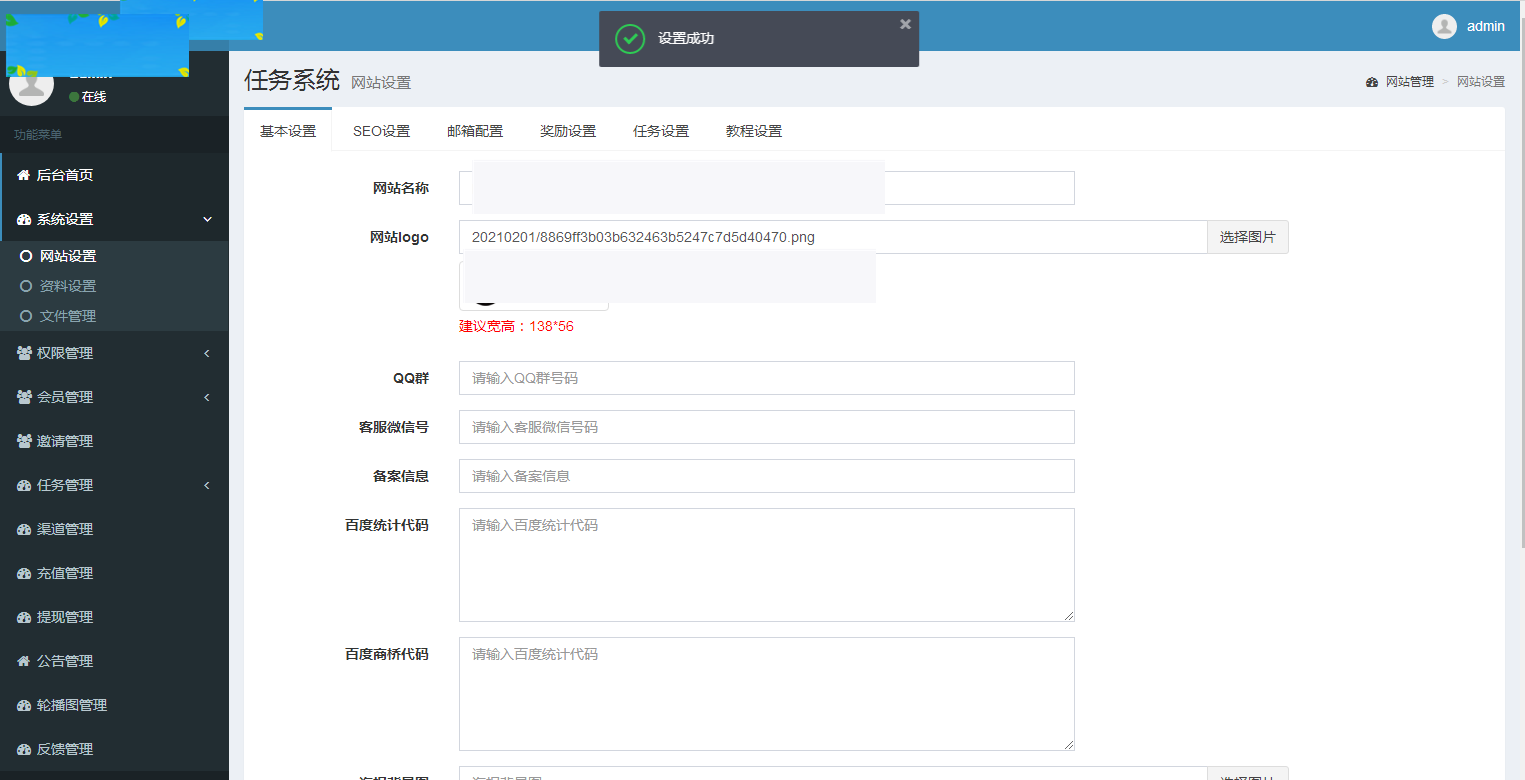Image resolution: width=1525 pixels, height=780 pixels.
Task: Open 渠道管理 in the left menu
Action: 75,529
